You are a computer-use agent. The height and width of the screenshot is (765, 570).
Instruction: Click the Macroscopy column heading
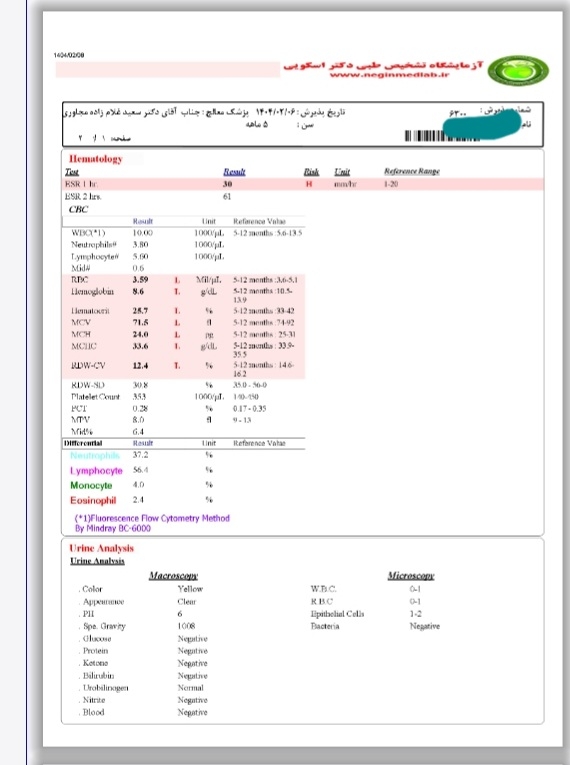(173, 576)
